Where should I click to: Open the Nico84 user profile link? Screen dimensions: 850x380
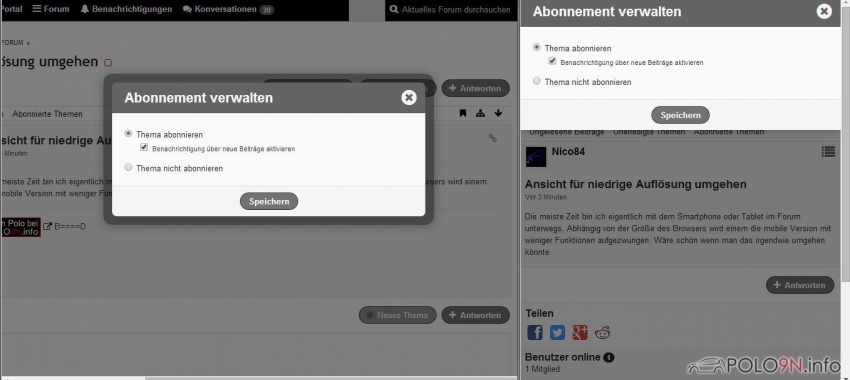[568, 151]
